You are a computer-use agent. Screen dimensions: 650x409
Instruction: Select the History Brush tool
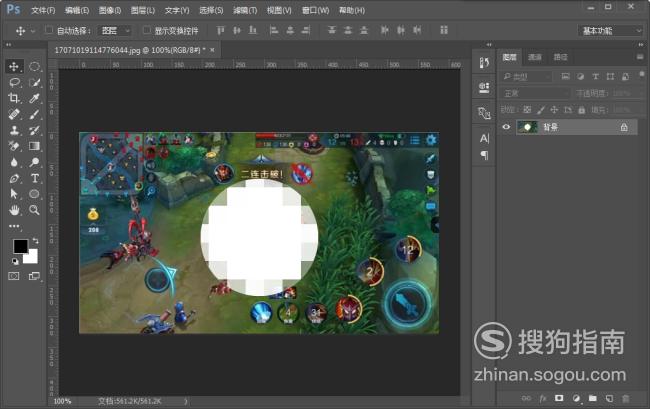tap(34, 130)
